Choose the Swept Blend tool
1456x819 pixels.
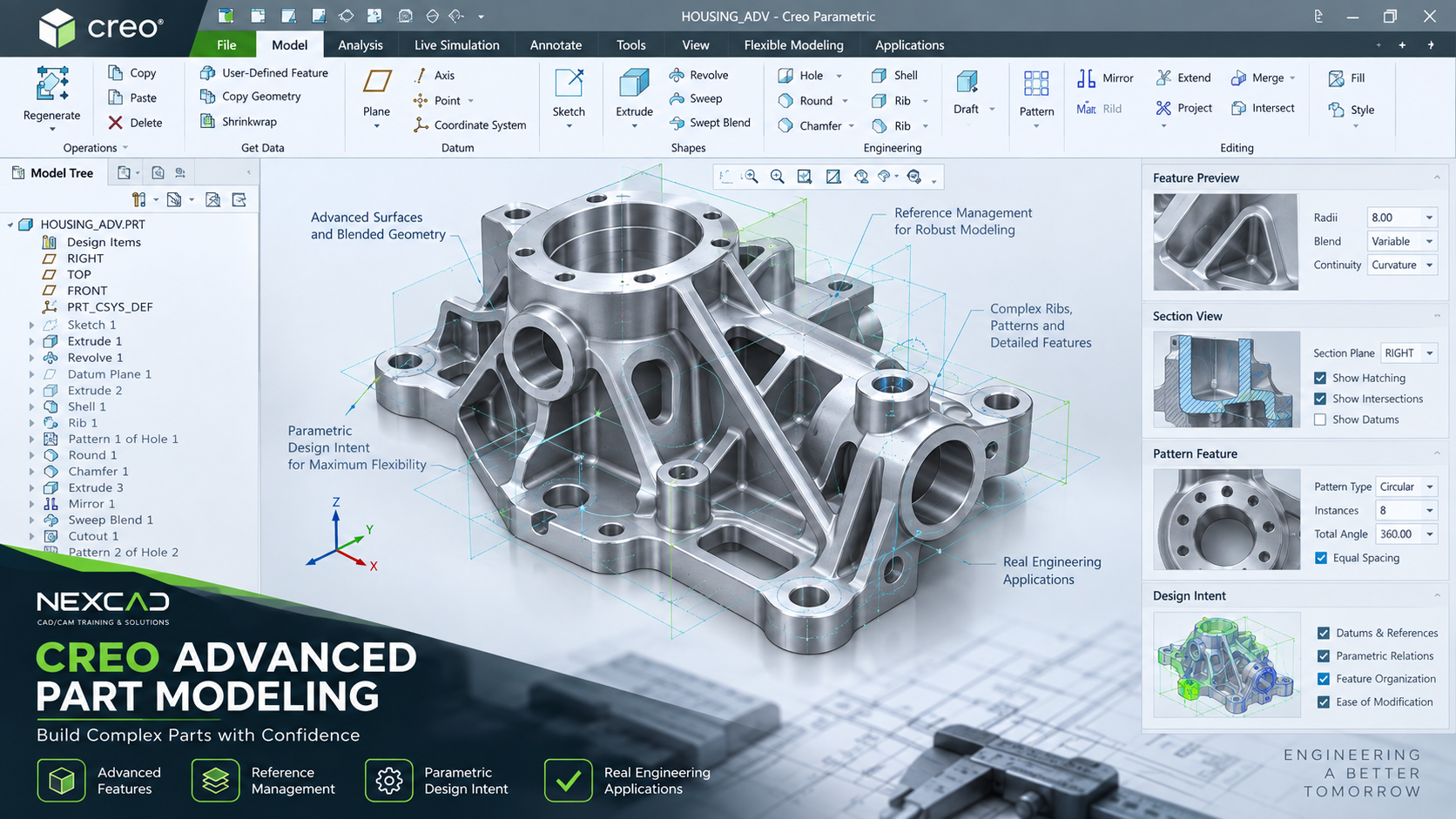click(710, 123)
